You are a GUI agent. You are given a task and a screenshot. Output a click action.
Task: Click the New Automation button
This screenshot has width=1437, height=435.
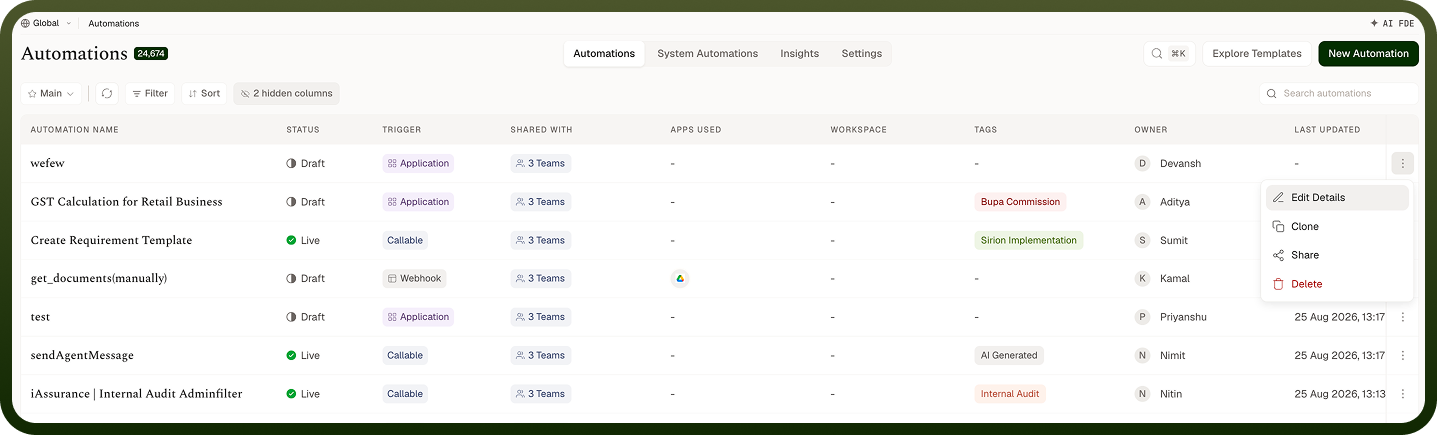1368,54
